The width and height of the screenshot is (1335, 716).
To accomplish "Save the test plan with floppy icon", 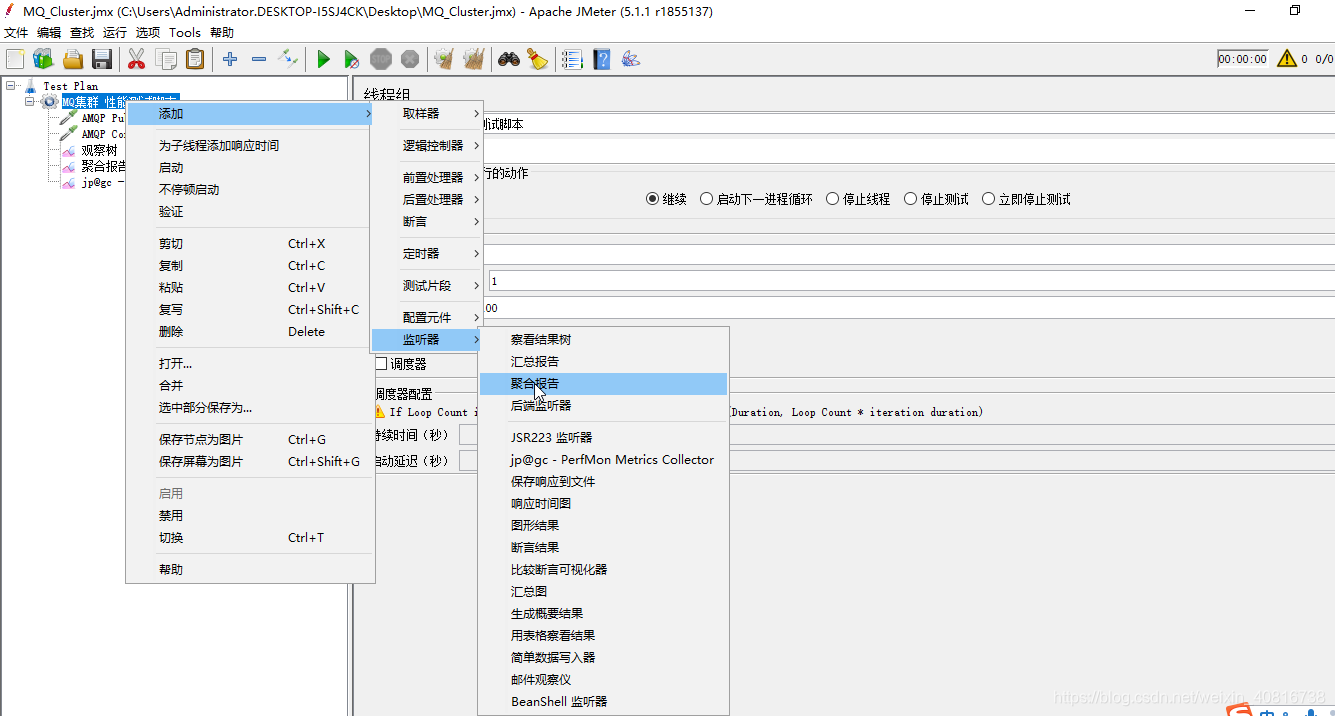I will pyautogui.click(x=102, y=59).
